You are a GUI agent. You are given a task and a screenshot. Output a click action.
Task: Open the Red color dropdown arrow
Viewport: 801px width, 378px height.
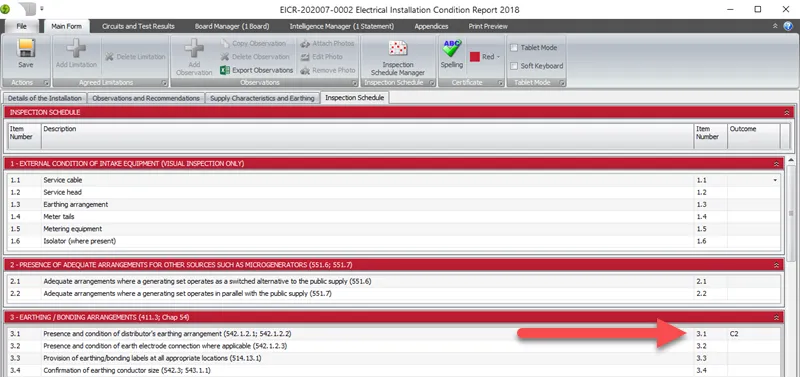tap(499, 57)
